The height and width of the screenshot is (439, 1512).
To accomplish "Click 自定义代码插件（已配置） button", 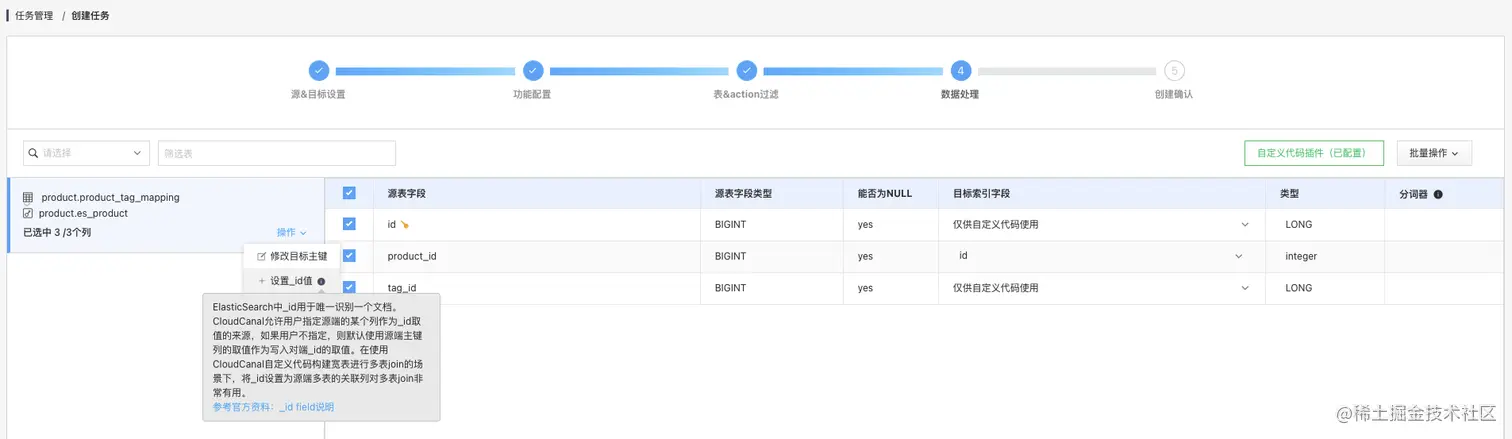I will (1314, 153).
